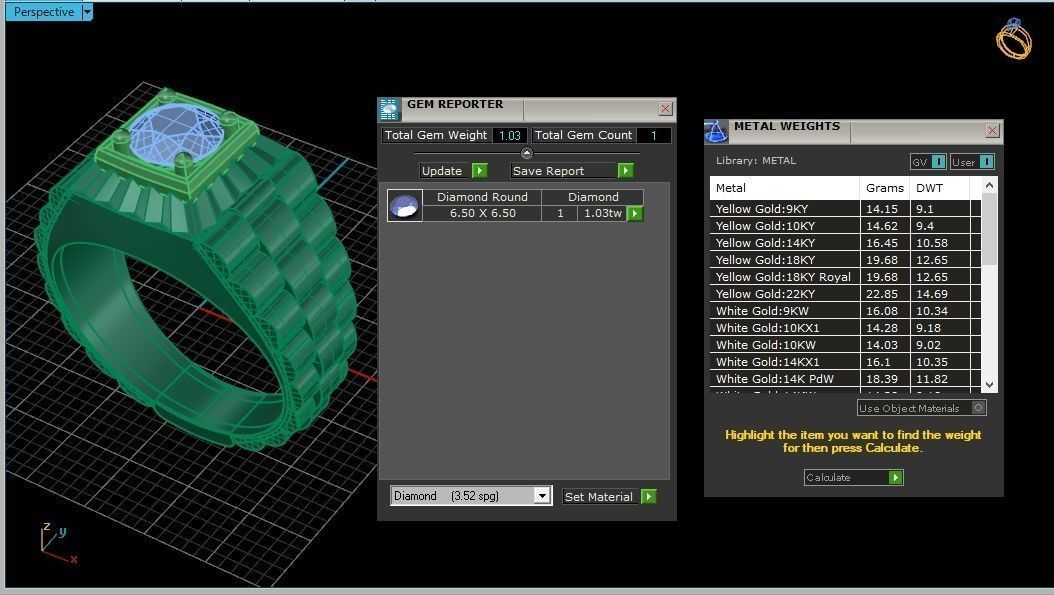Click the Perspective viewport label
Screen dimensions: 1054x595
coord(44,11)
